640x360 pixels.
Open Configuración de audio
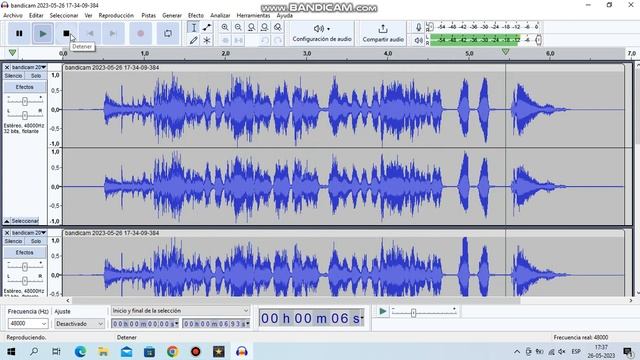tap(322, 33)
